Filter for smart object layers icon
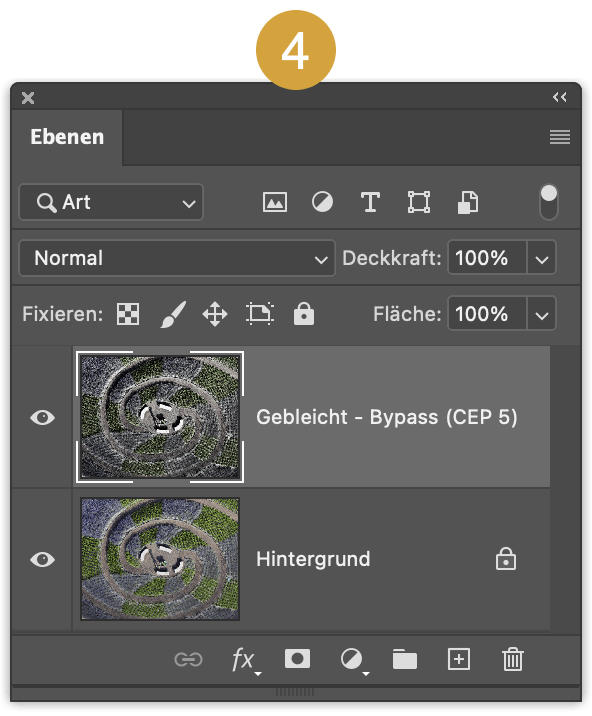 (x=468, y=202)
